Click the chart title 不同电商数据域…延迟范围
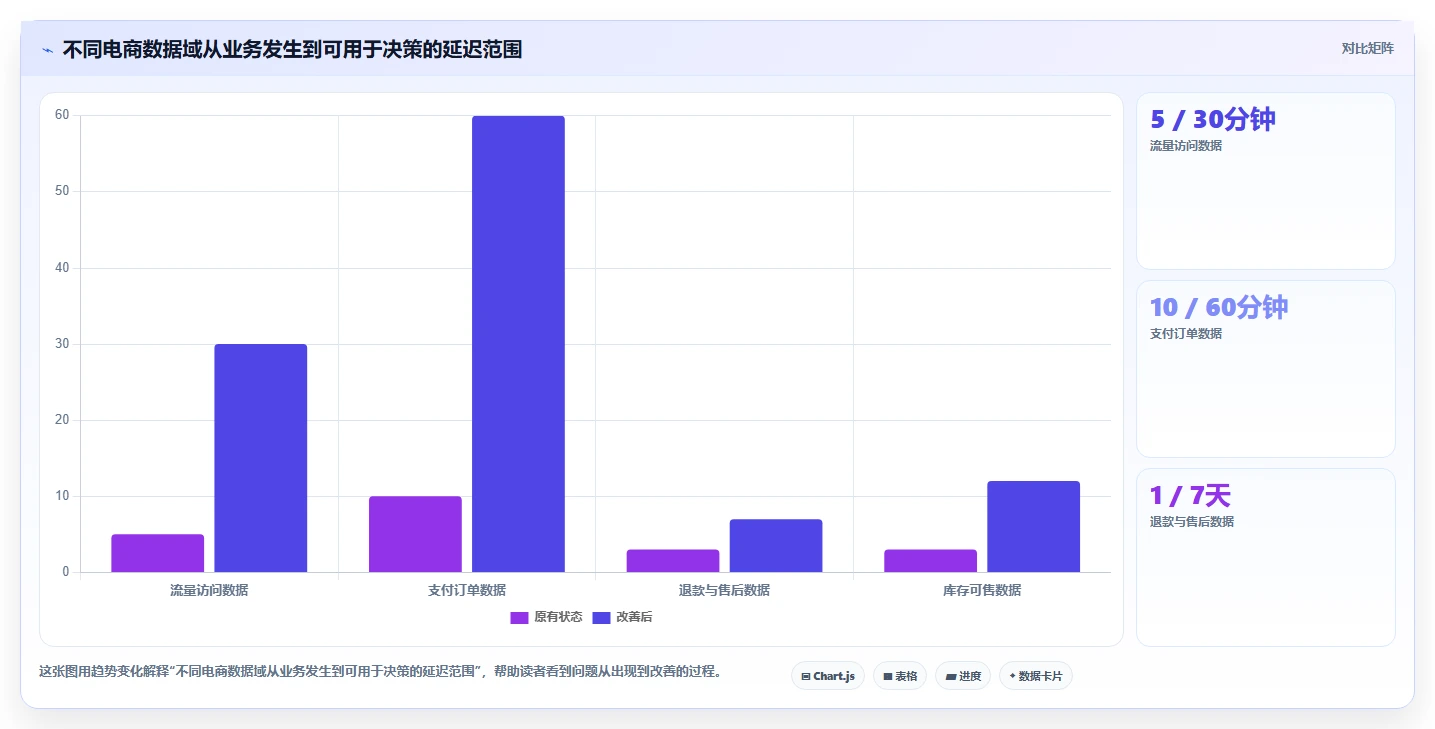This screenshot has height=729, width=1435. coord(292,49)
